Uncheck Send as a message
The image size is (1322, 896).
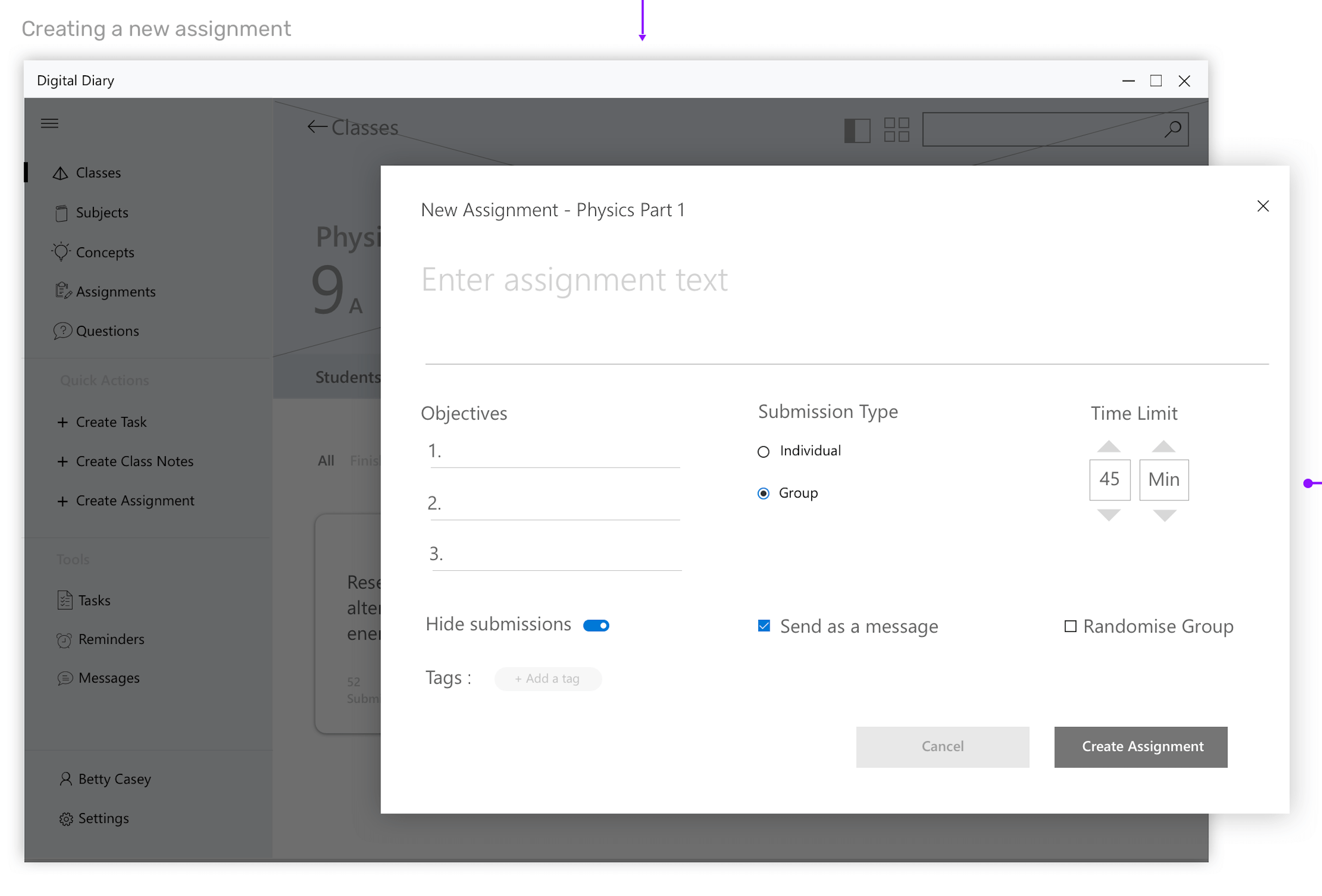point(764,626)
